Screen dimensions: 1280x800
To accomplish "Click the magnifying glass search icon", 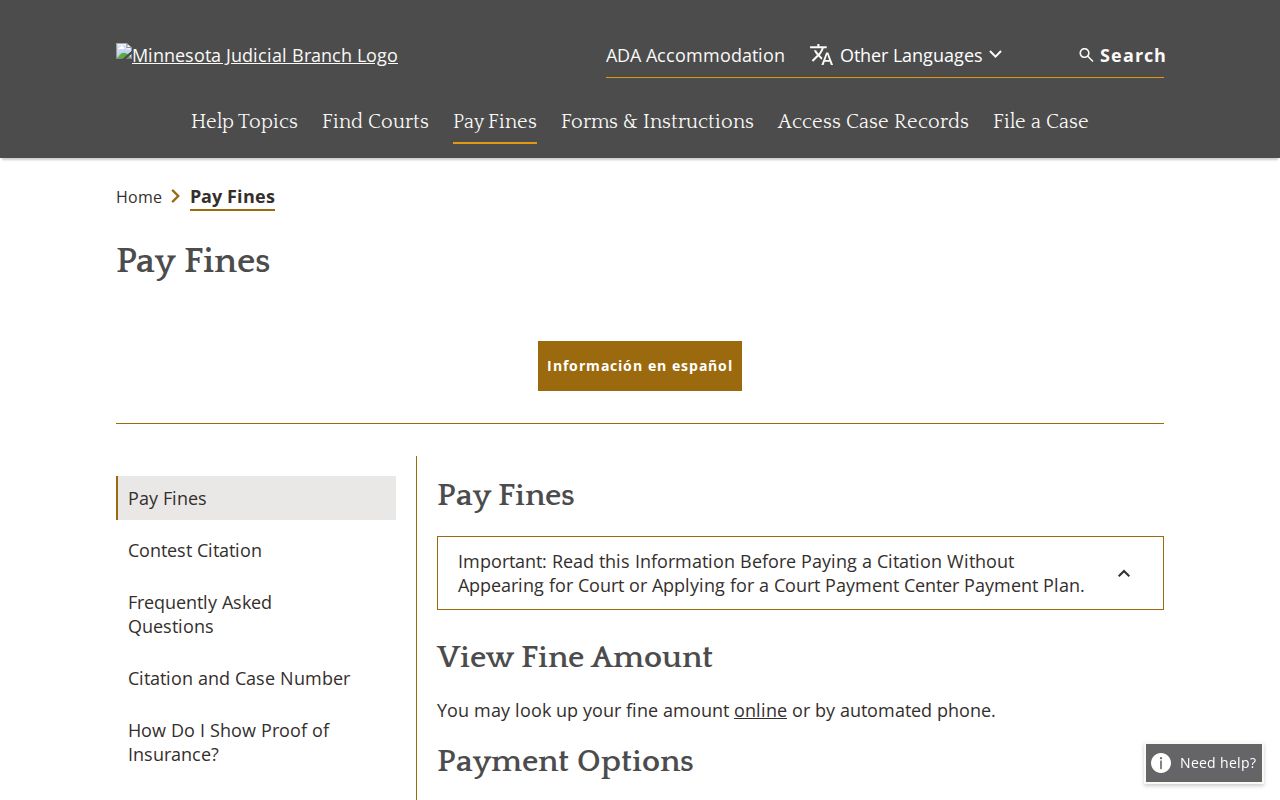I will pyautogui.click(x=1086, y=55).
